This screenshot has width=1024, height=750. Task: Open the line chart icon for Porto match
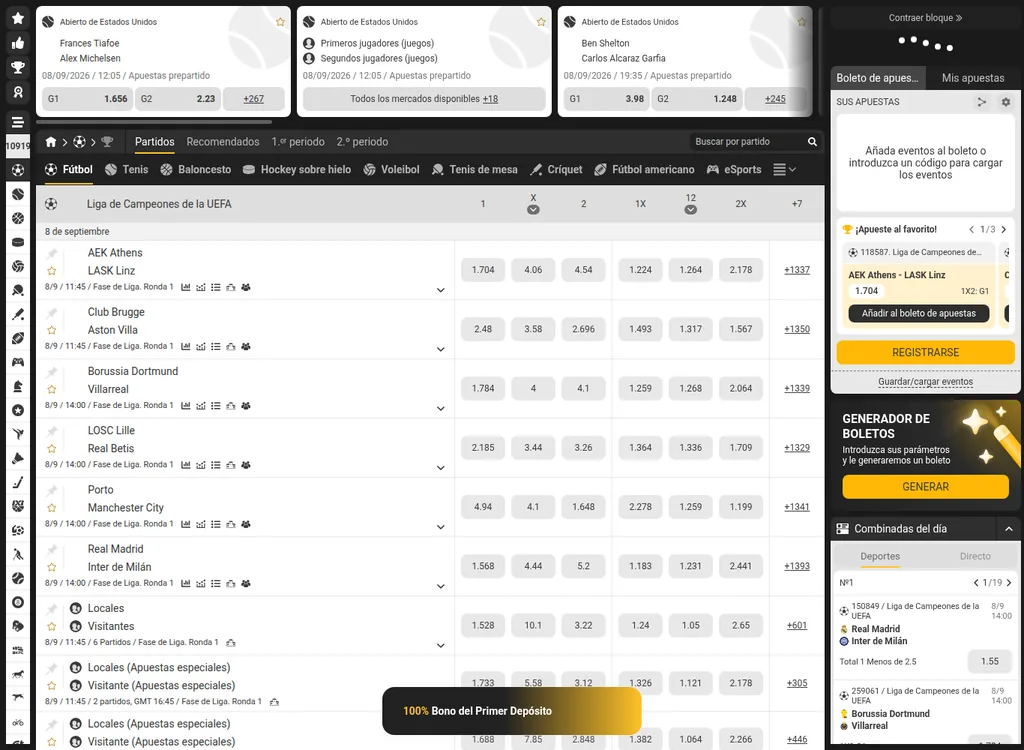click(x=200, y=524)
